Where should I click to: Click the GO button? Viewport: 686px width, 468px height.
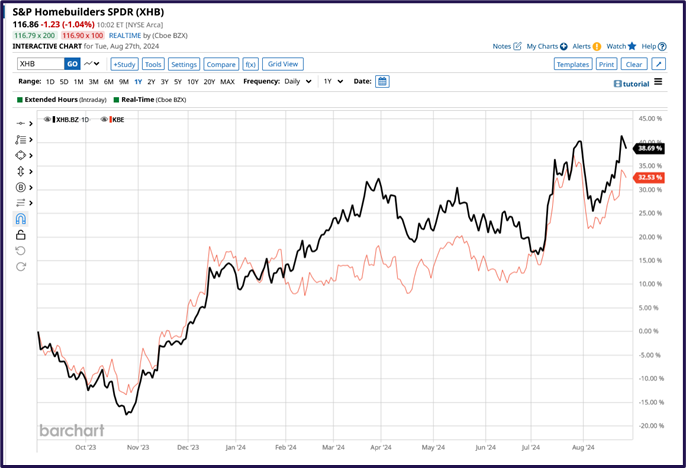[x=72, y=64]
